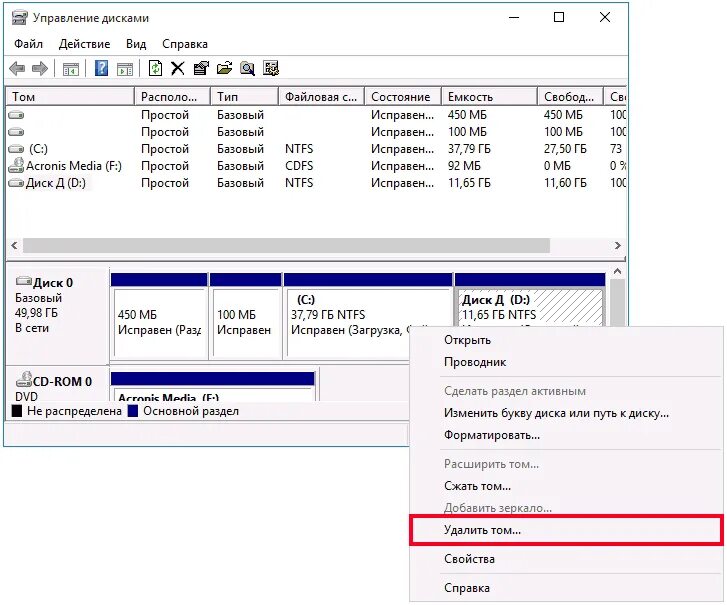Select Изменить букву диска или путь к диску
Image resolution: width=727 pixels, height=605 pixels.
pos(566,413)
